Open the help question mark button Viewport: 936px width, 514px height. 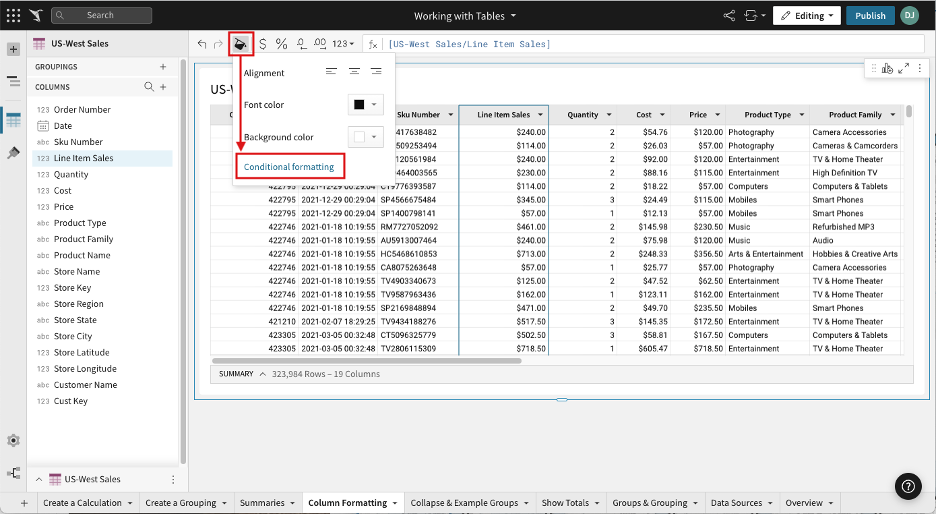coord(908,487)
